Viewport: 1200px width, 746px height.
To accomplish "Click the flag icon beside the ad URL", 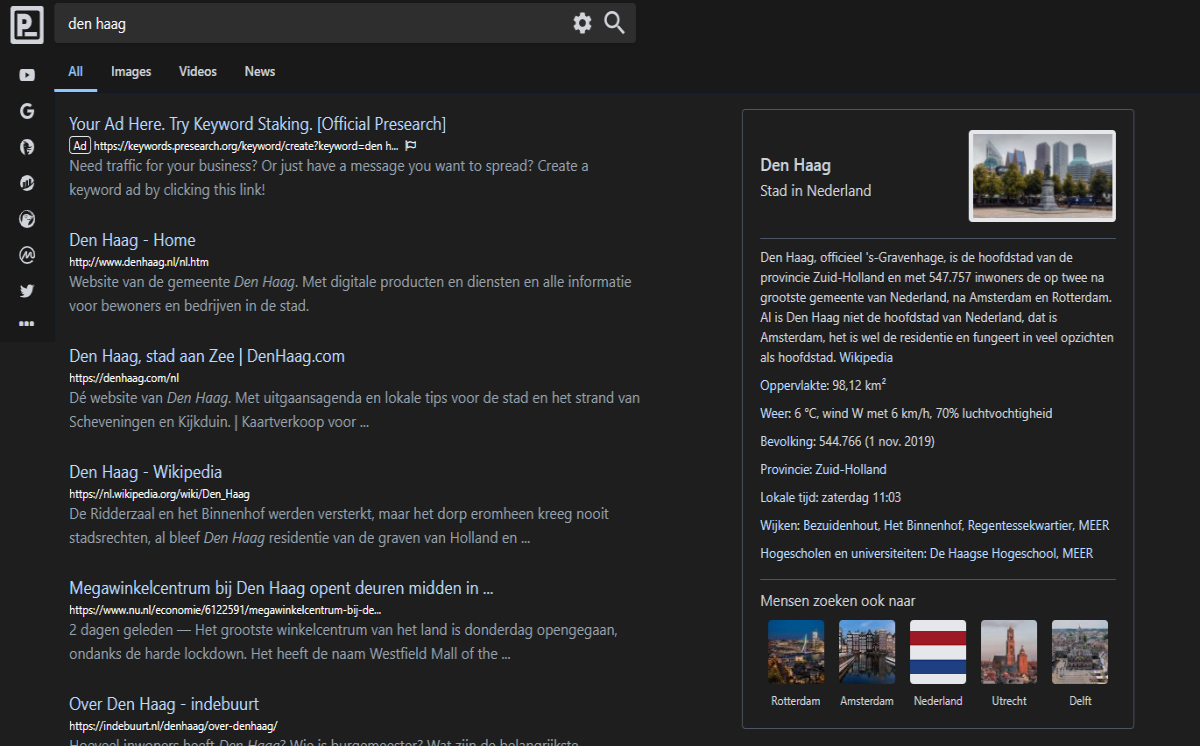I will click(410, 146).
